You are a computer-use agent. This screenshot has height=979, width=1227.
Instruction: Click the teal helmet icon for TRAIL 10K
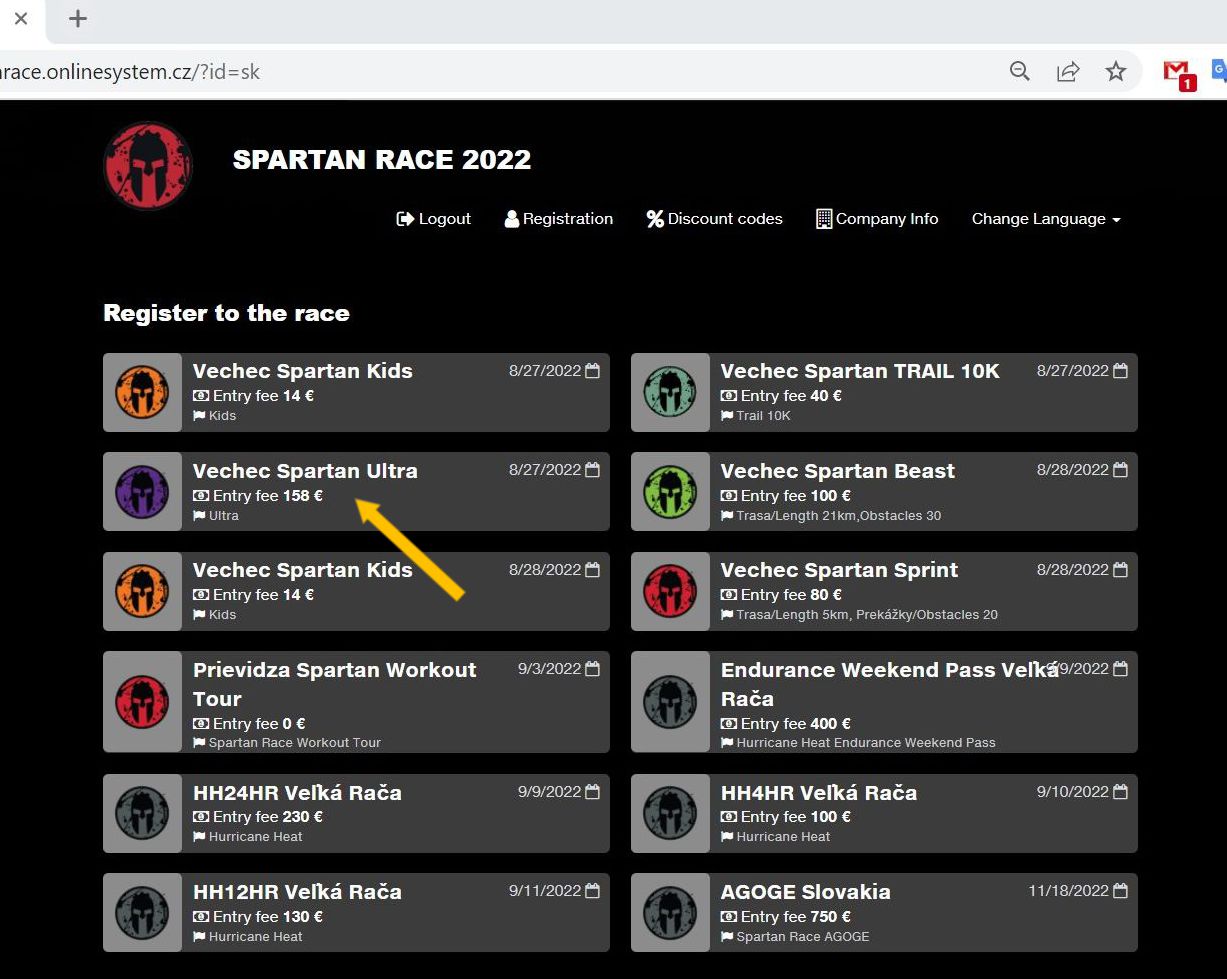(x=670, y=392)
